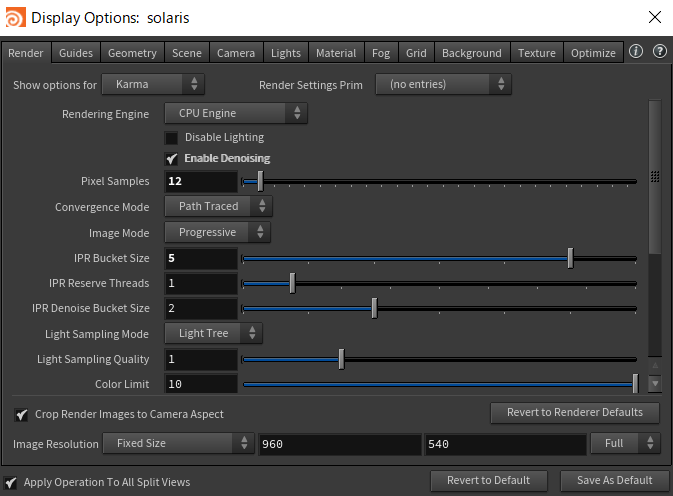Click the IPR Reserve Threads slider handle

(x=292, y=284)
